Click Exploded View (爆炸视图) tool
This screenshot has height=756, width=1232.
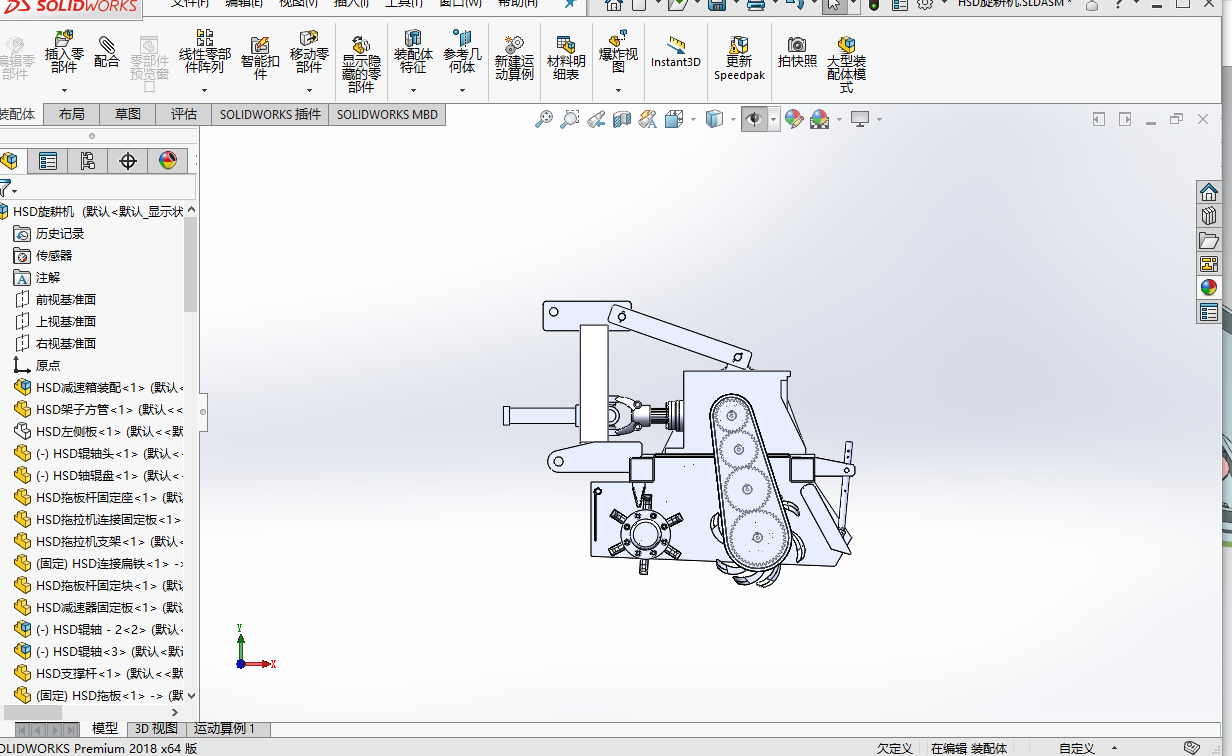pyautogui.click(x=618, y=53)
